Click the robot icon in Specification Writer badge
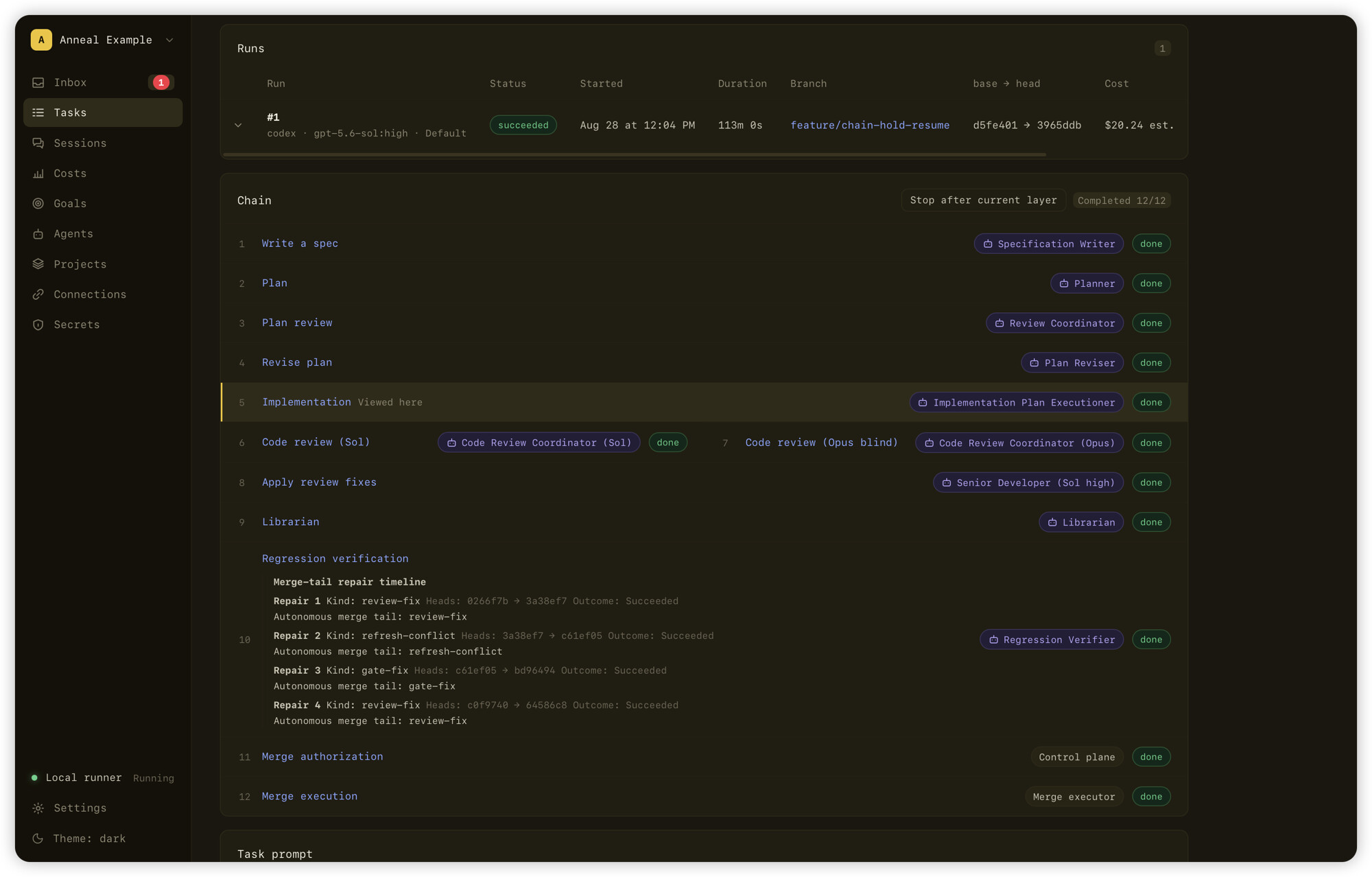Viewport: 1372px width, 877px height. click(988, 244)
